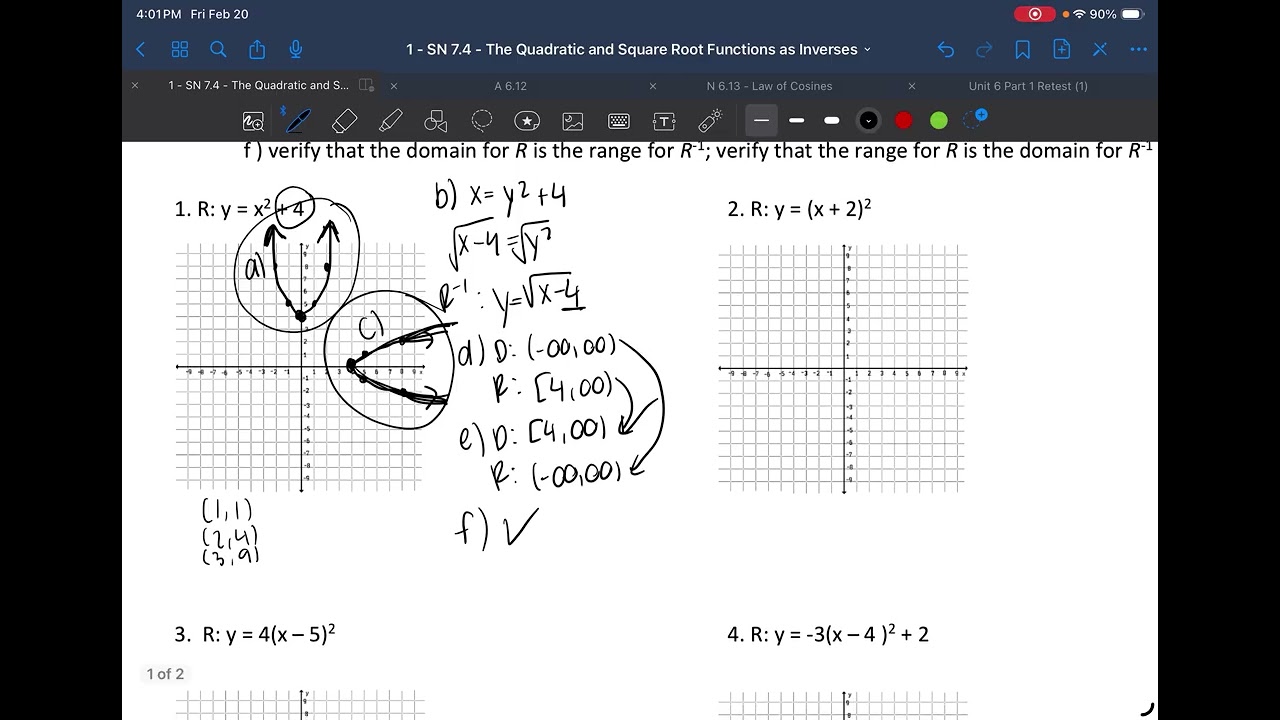Image resolution: width=1280 pixels, height=720 pixels.
Task: Select the black pen color
Action: (868, 121)
